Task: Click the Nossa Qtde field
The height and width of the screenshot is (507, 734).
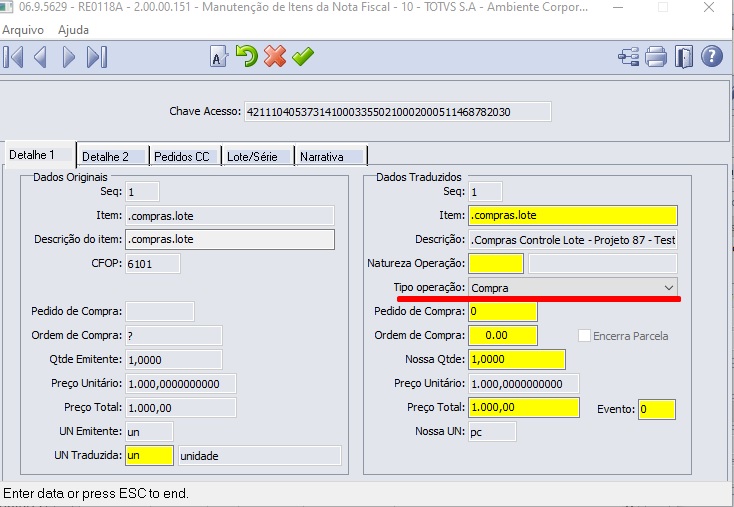Action: click(x=517, y=359)
